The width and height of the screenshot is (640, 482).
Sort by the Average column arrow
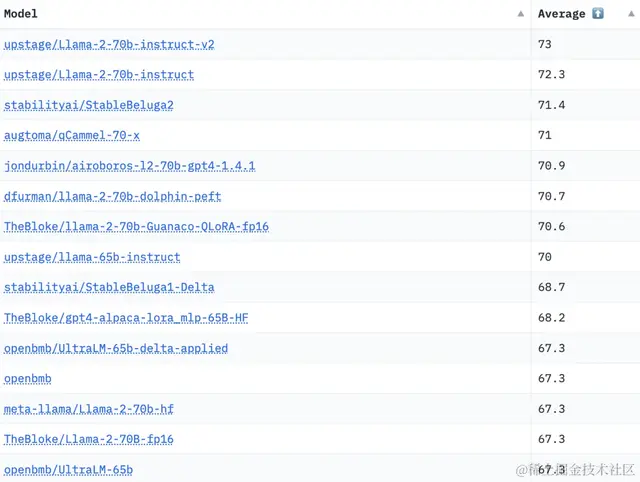click(x=631, y=14)
